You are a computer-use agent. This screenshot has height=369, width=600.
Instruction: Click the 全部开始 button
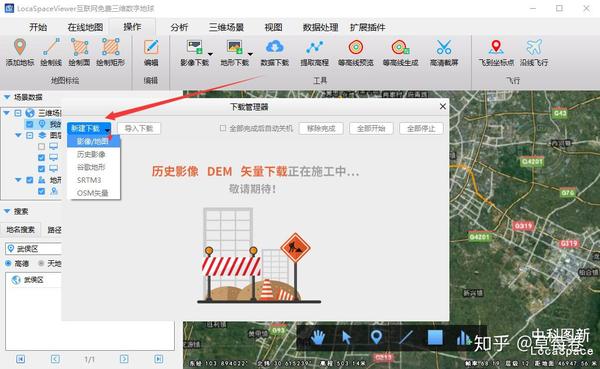(x=371, y=128)
